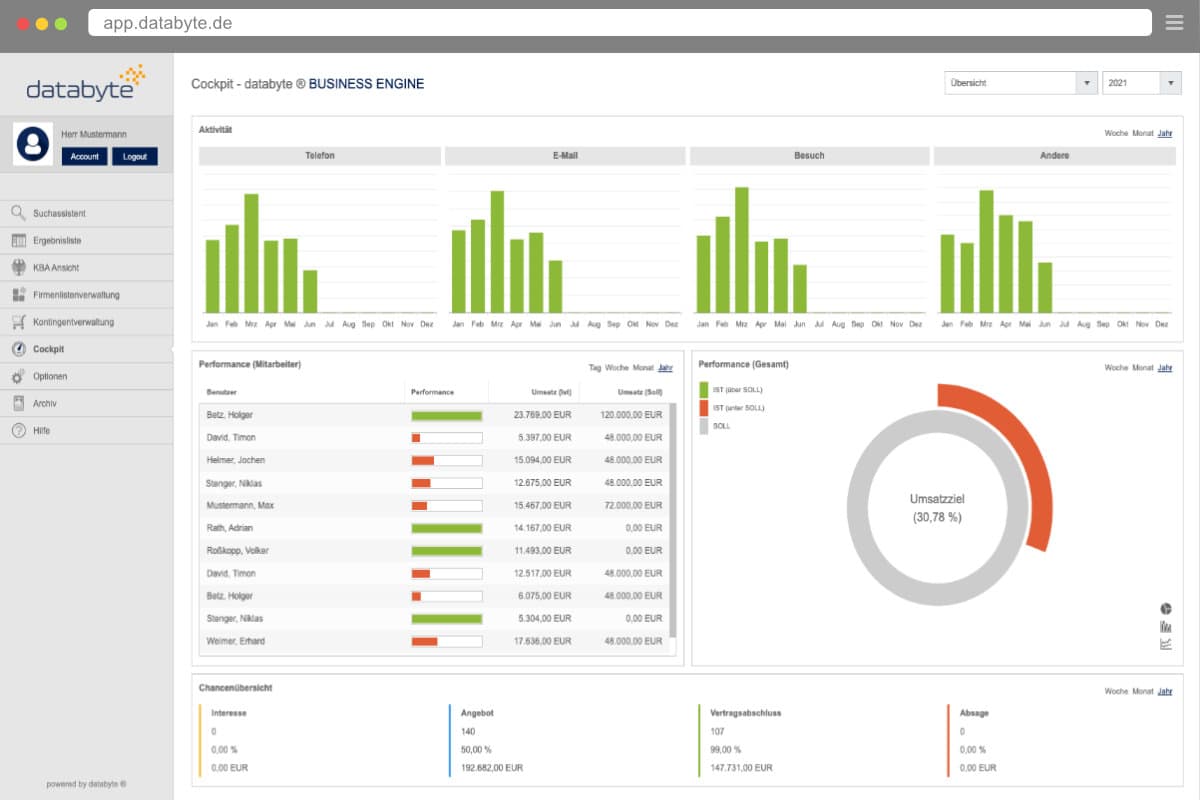Open the Account page

click(x=84, y=156)
